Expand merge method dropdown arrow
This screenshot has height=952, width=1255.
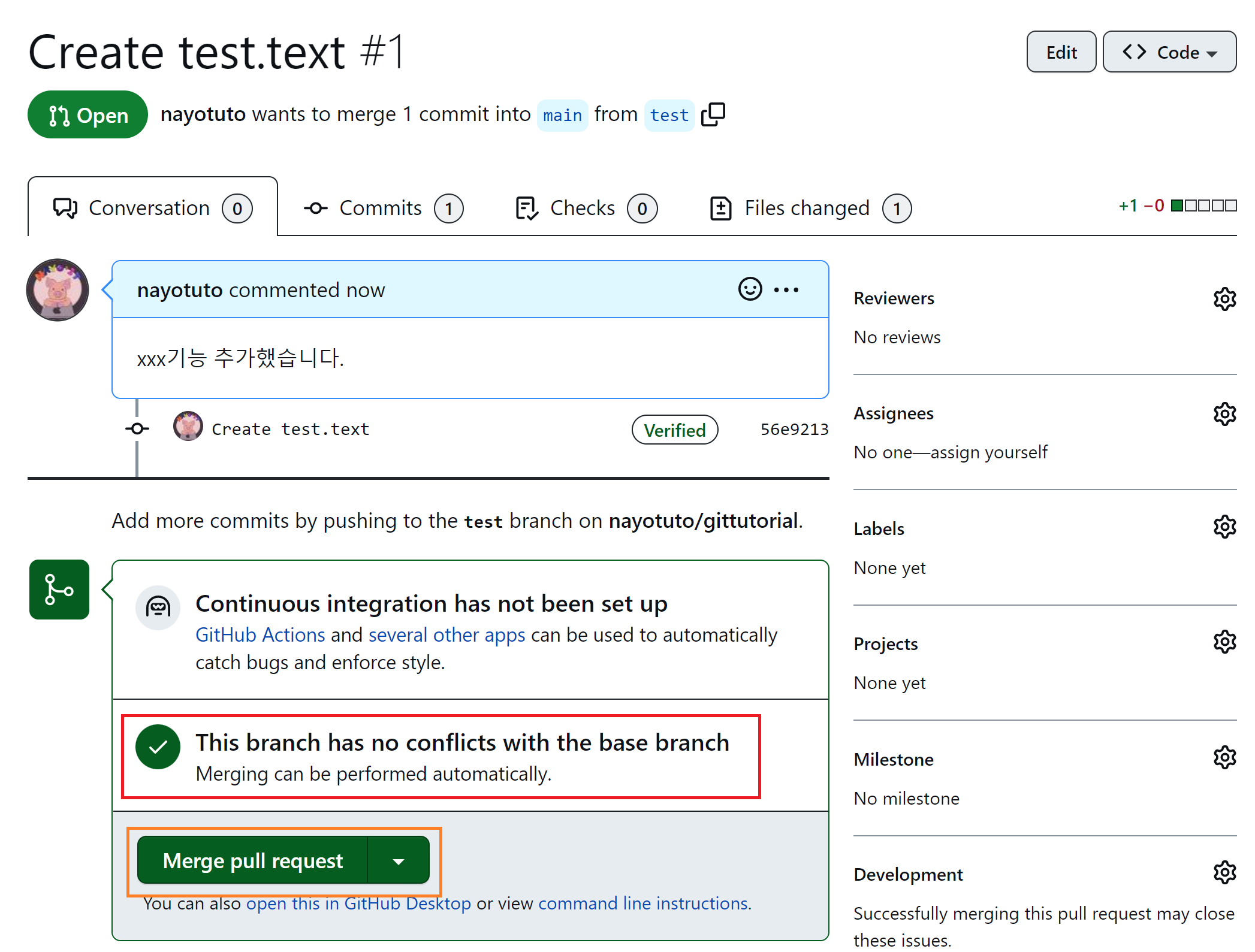[399, 861]
